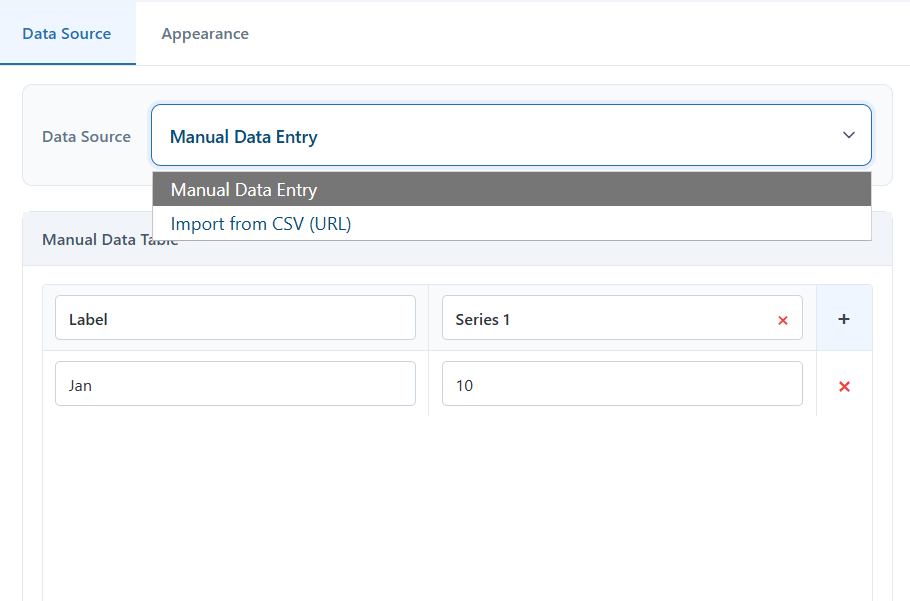Add a new series column
Image resolution: width=910 pixels, height=601 pixels.
click(844, 318)
